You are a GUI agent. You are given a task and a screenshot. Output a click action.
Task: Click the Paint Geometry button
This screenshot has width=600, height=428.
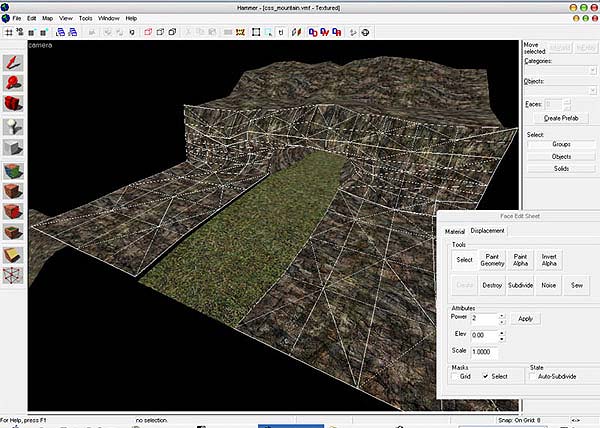[492, 260]
